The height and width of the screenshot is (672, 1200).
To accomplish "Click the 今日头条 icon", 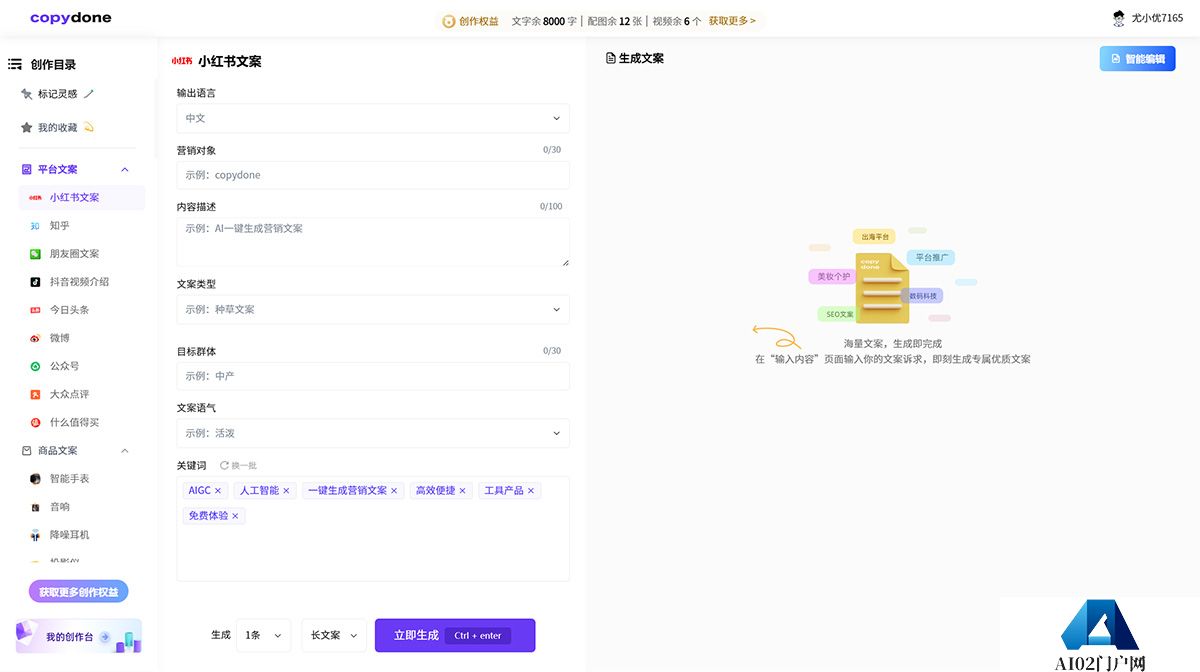I will [35, 310].
